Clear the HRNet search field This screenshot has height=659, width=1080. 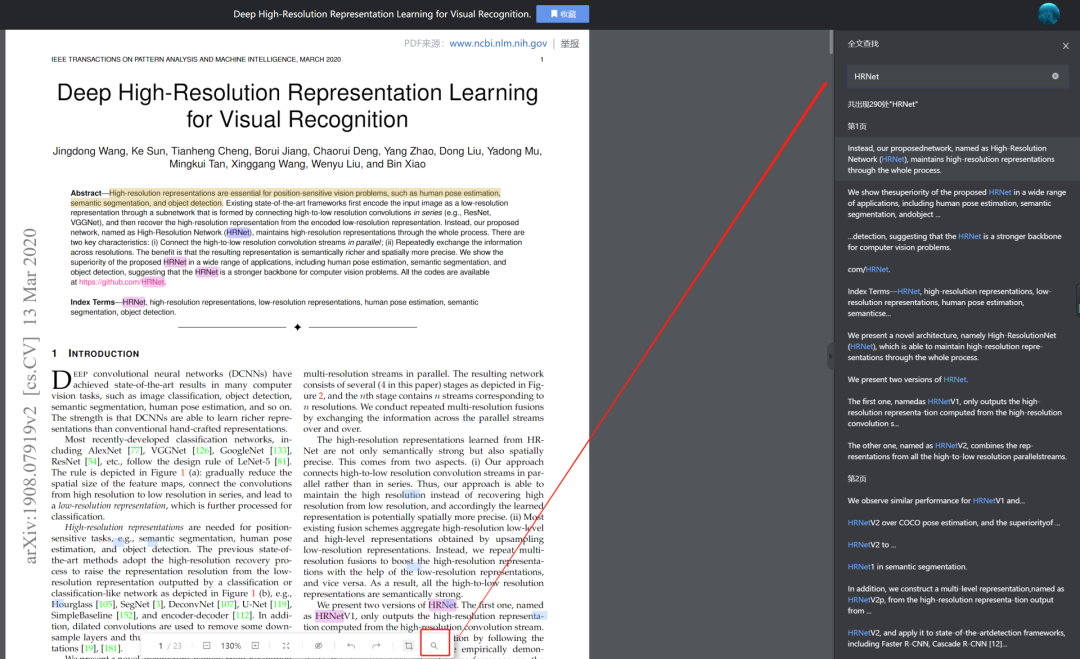tap(1055, 76)
